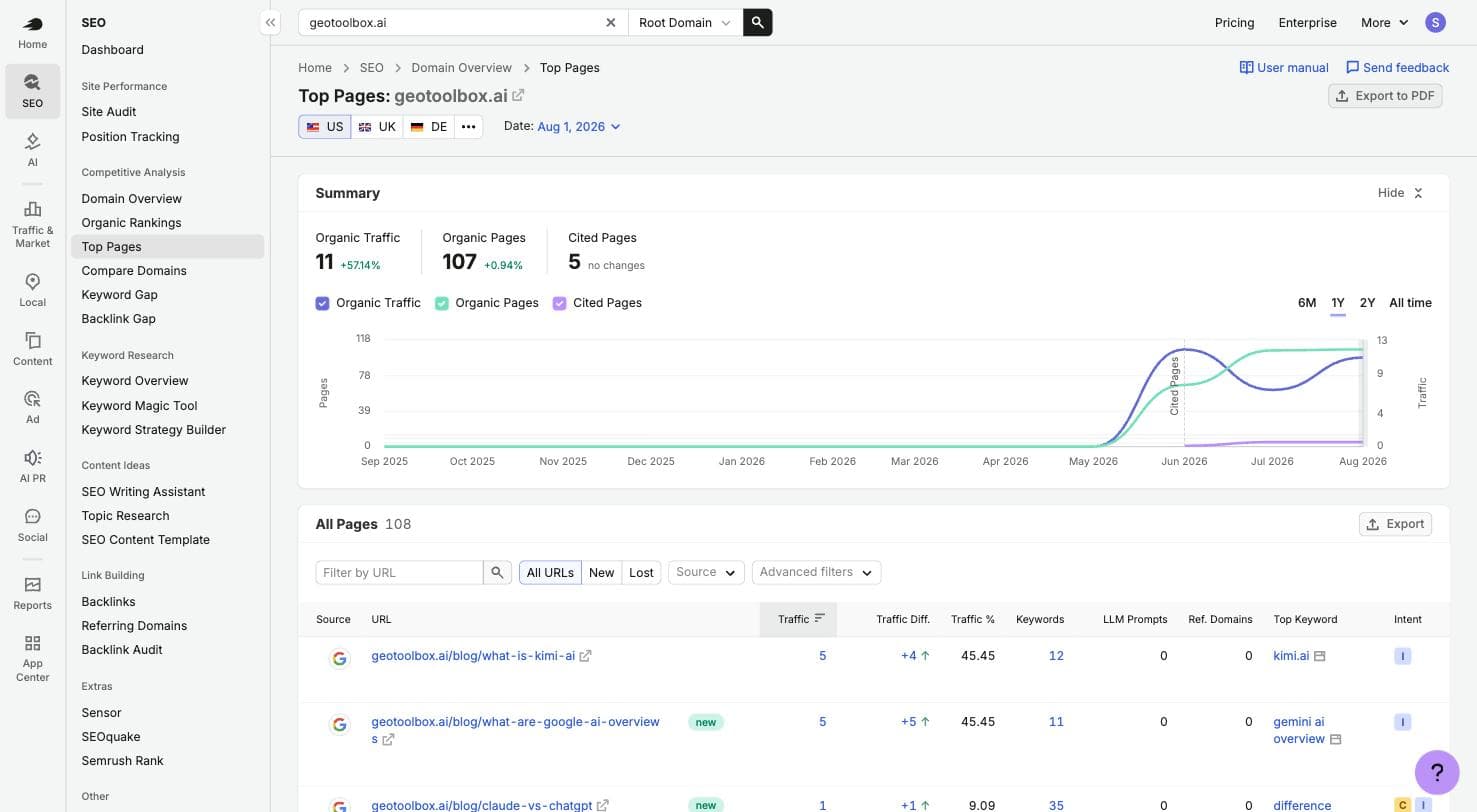The image size is (1477, 812).
Task: Toggle Organic Traffic checkbox
Action: [x=322, y=303]
